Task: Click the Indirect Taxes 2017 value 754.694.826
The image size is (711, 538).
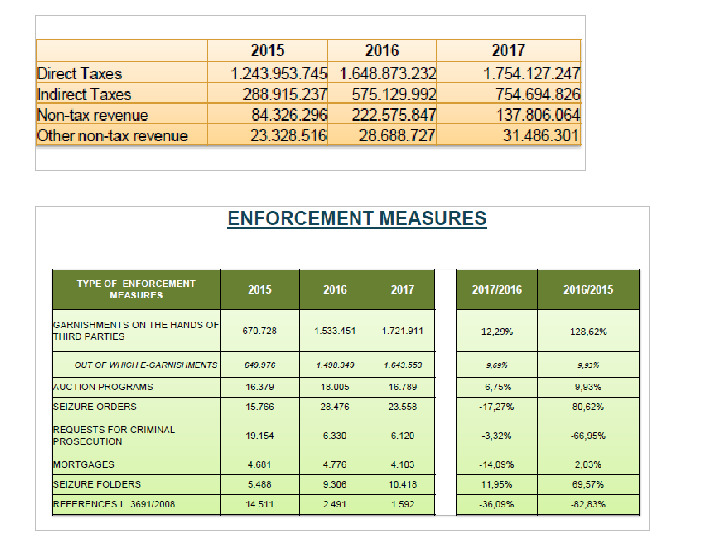Action: 537,94
